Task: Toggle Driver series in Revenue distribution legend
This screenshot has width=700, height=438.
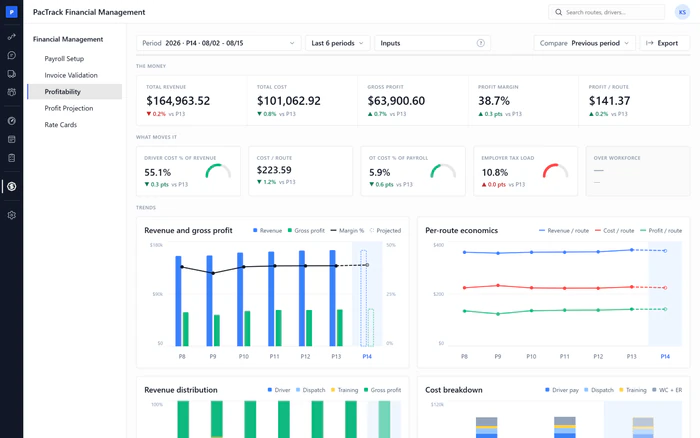Action: pyautogui.click(x=279, y=390)
